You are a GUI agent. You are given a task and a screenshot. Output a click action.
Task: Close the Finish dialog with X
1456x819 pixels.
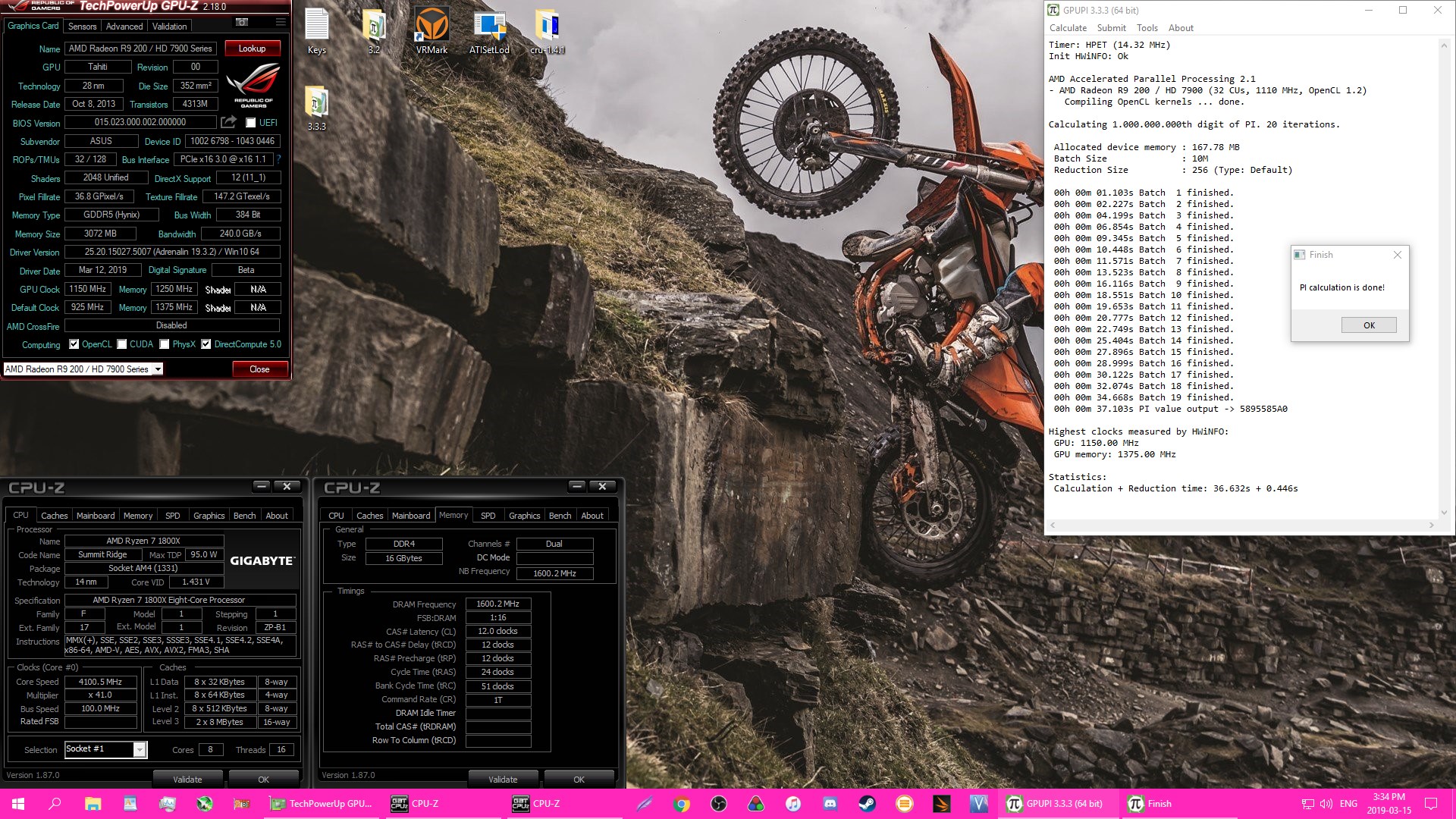click(x=1397, y=255)
